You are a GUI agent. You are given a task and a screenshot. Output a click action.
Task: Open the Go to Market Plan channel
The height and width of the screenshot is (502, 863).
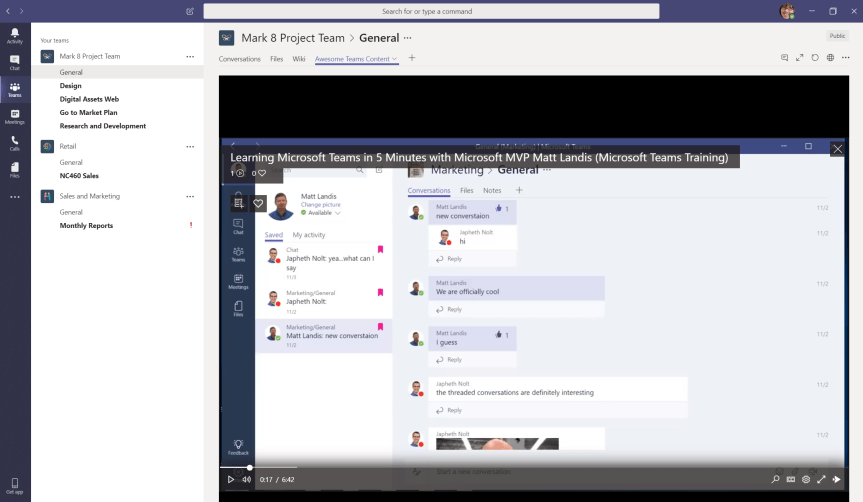pos(89,113)
